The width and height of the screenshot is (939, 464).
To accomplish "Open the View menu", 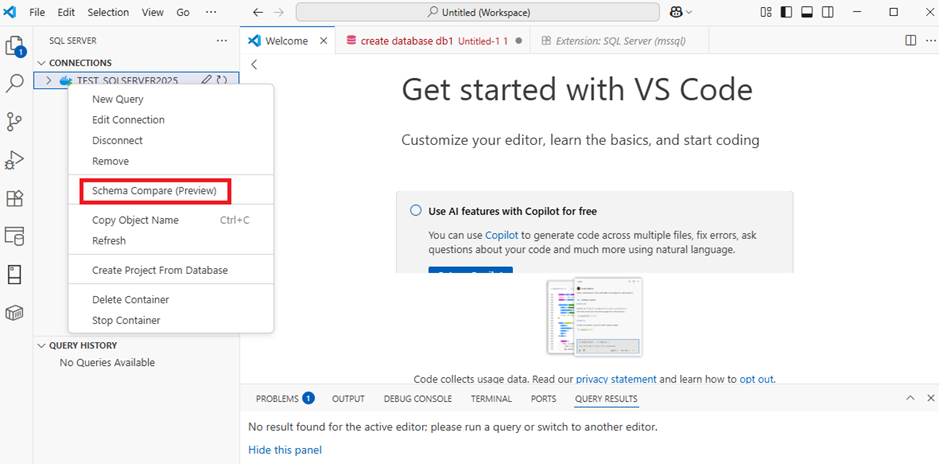I will [x=153, y=12].
